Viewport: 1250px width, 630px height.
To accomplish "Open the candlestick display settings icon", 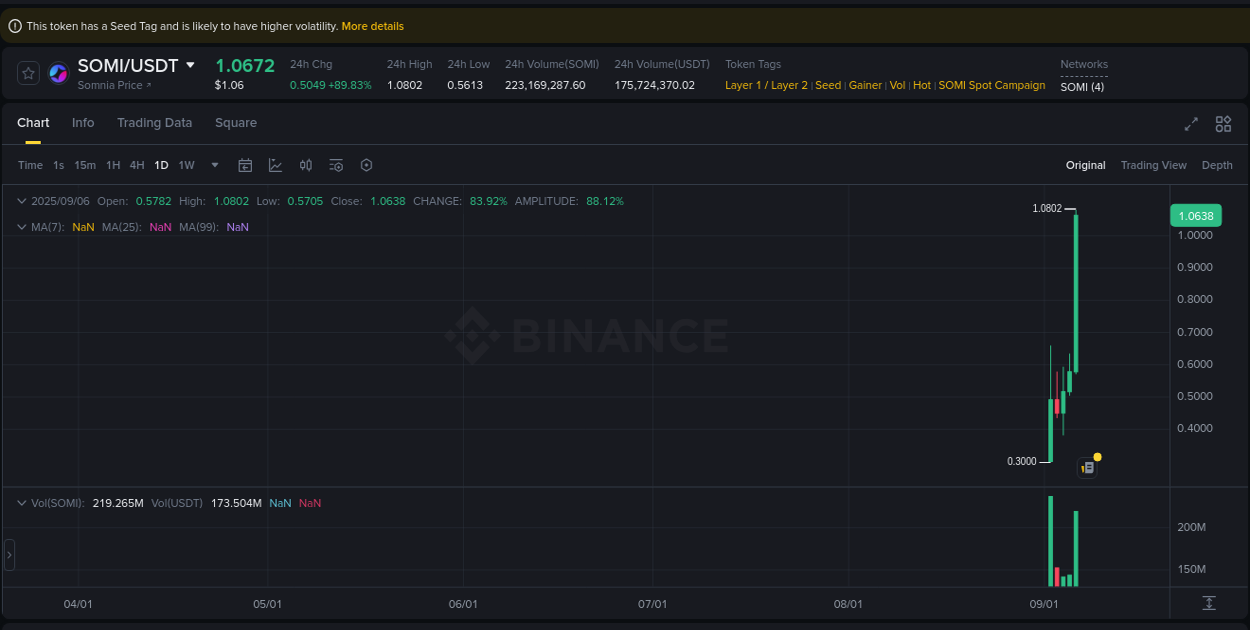I will 306,165.
